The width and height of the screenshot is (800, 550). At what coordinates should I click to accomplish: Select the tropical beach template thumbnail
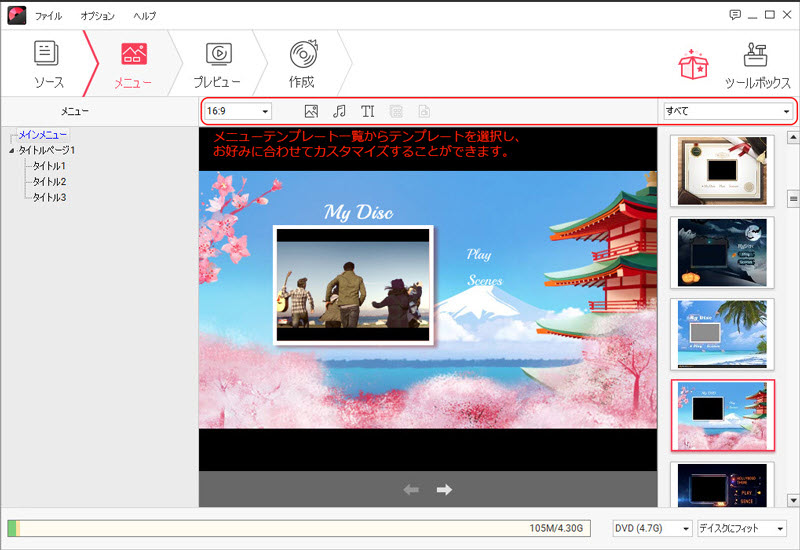coord(721,333)
